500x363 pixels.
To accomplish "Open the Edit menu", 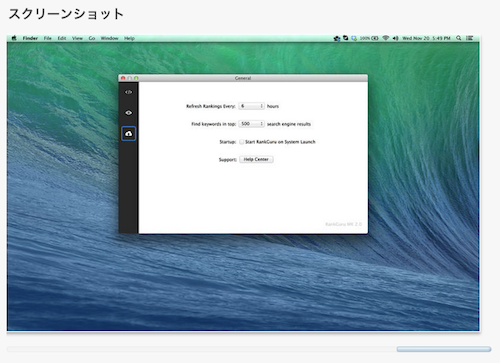I will coord(62,38).
